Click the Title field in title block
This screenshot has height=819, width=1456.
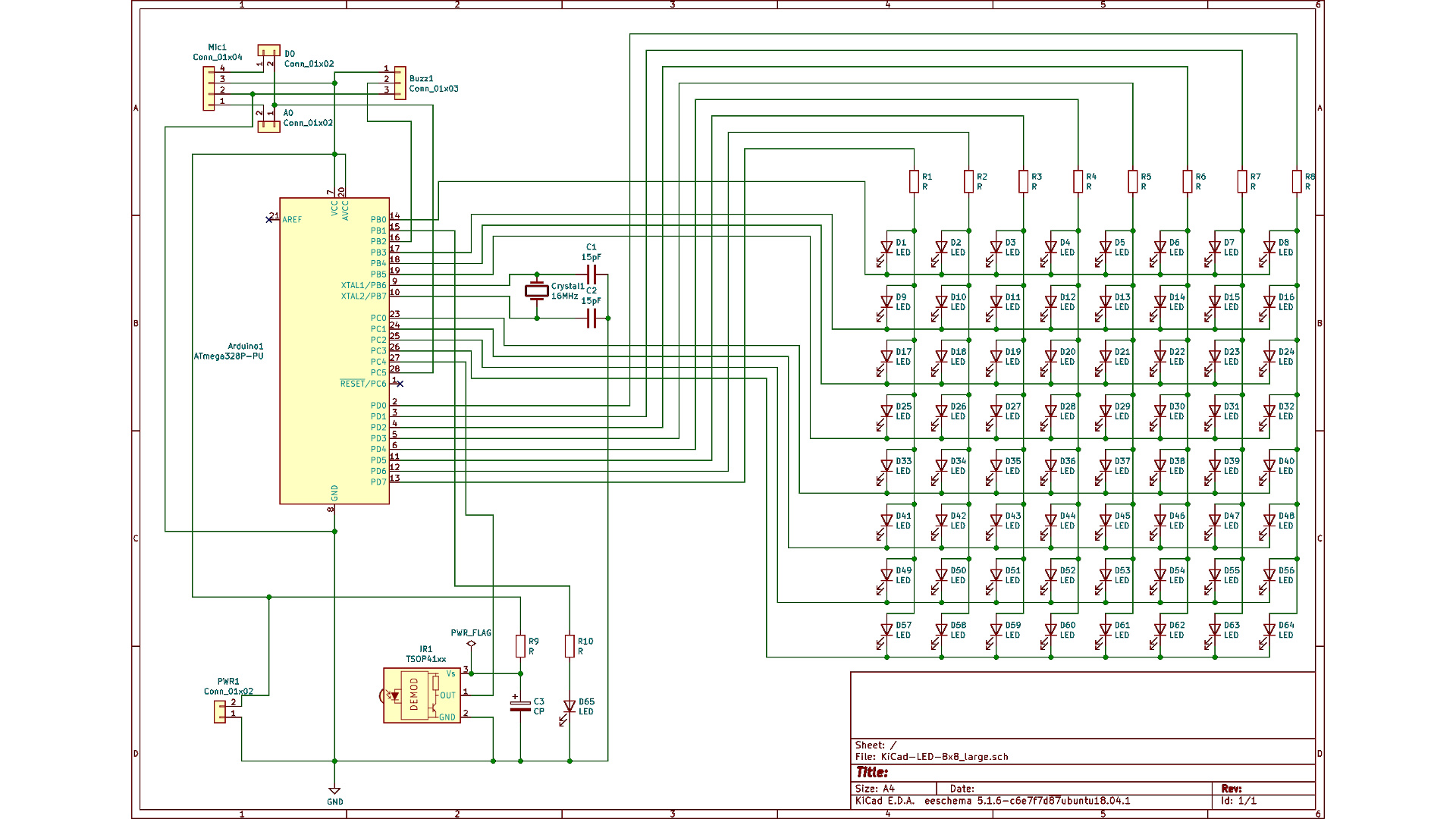coord(872,772)
